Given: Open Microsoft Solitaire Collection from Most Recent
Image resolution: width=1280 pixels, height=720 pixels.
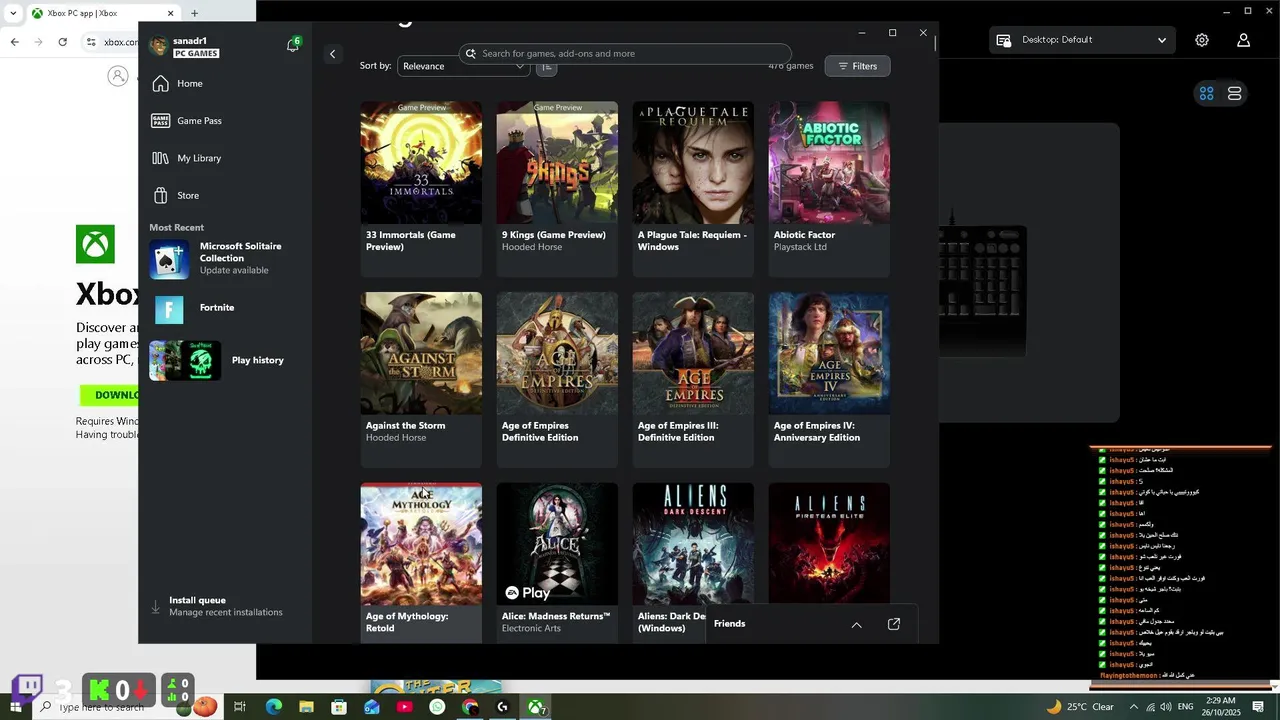Looking at the screenshot, I should (x=225, y=259).
